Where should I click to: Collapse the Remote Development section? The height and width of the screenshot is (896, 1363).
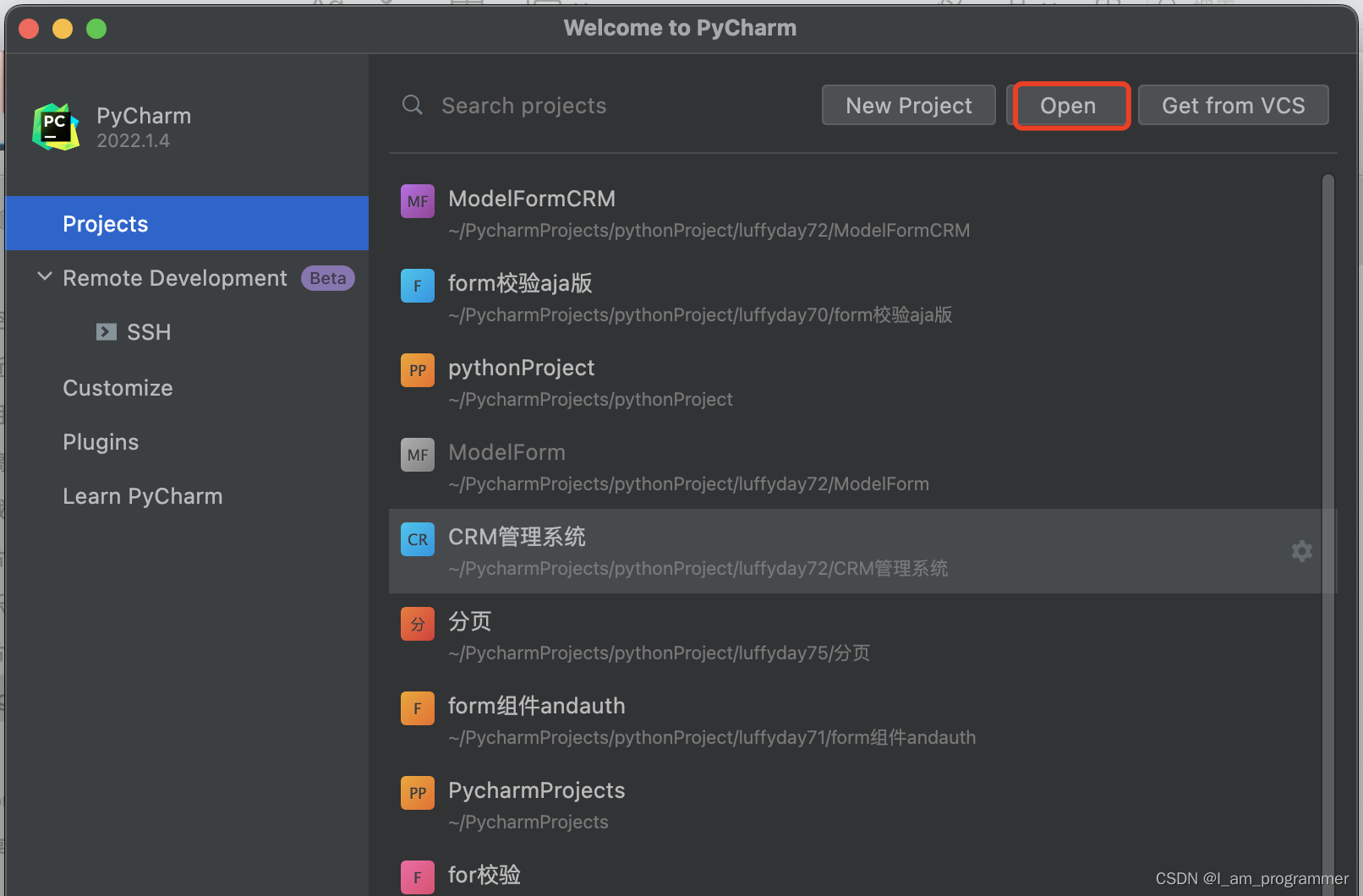[44, 277]
